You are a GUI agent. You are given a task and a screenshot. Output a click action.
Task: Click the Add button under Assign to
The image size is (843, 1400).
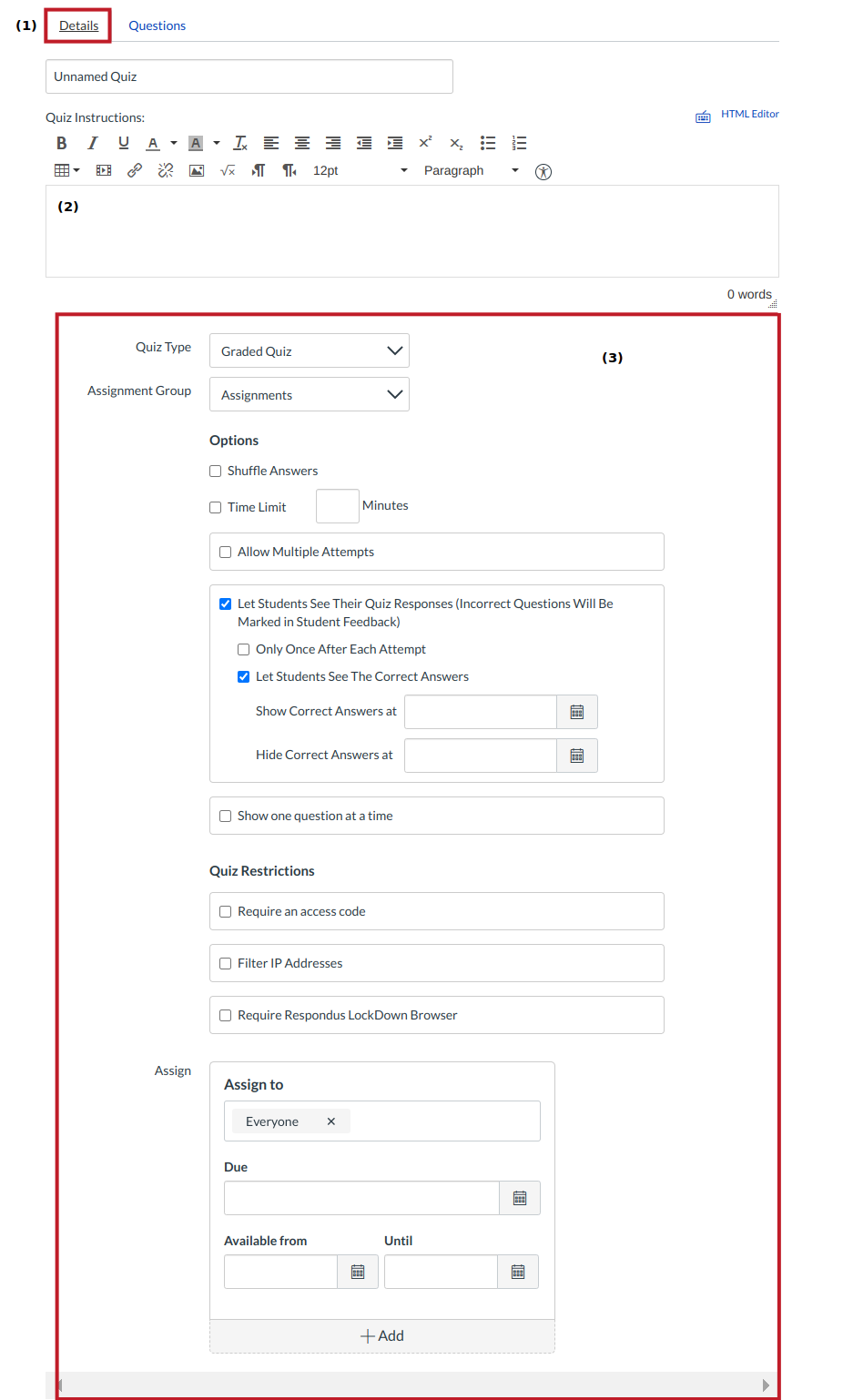(381, 1336)
